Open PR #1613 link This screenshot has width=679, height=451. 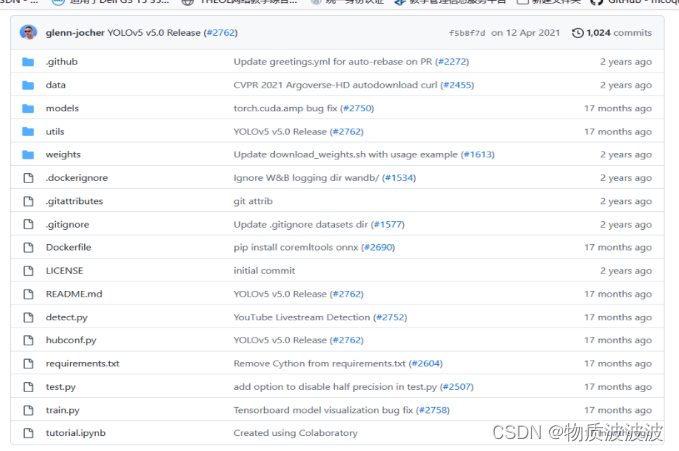477,155
